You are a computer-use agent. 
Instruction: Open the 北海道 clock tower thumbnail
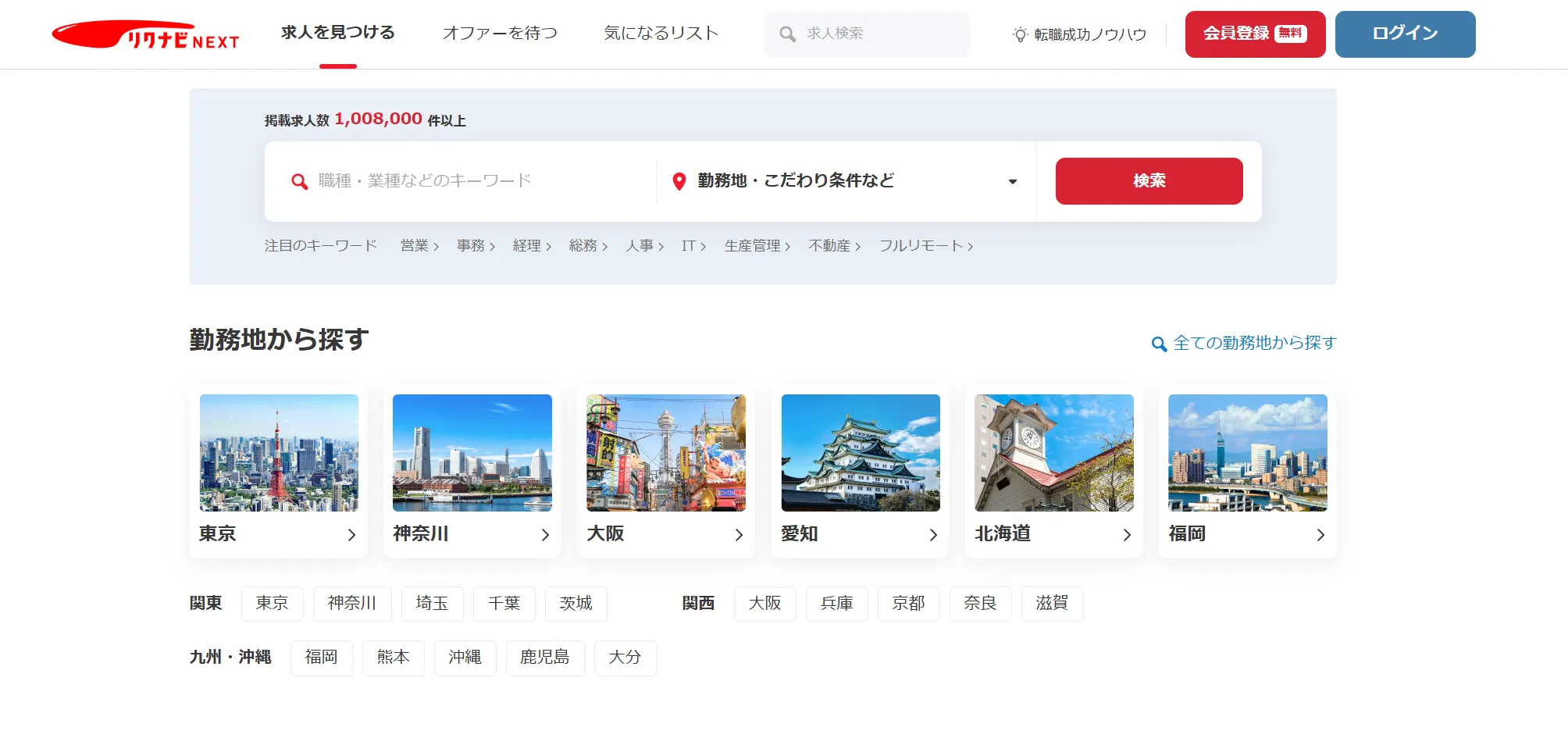click(x=1054, y=453)
